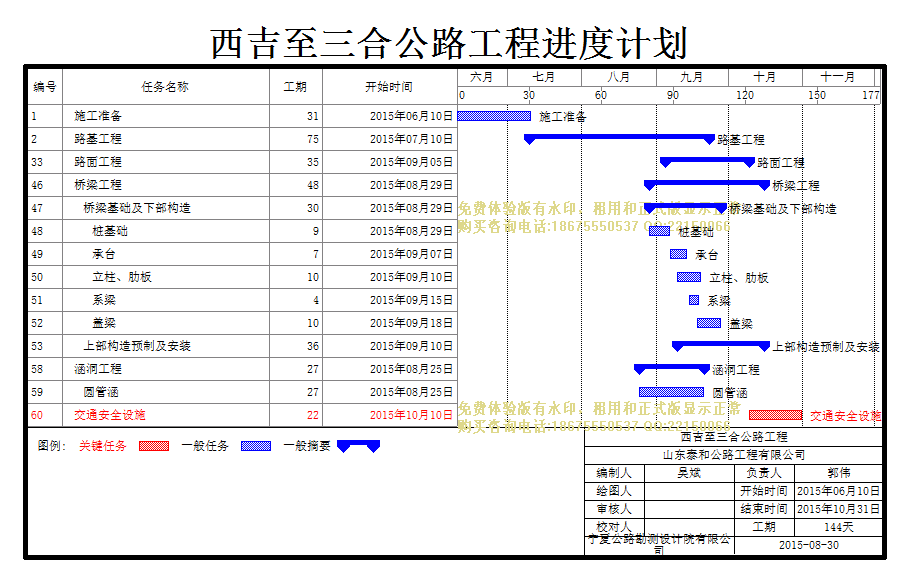Click the 承台 task bar in chart

(x=678, y=254)
